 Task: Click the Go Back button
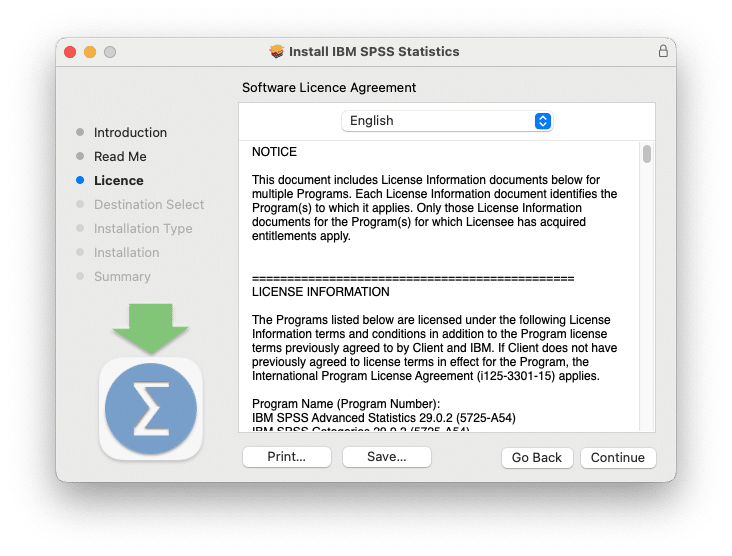[x=537, y=457]
